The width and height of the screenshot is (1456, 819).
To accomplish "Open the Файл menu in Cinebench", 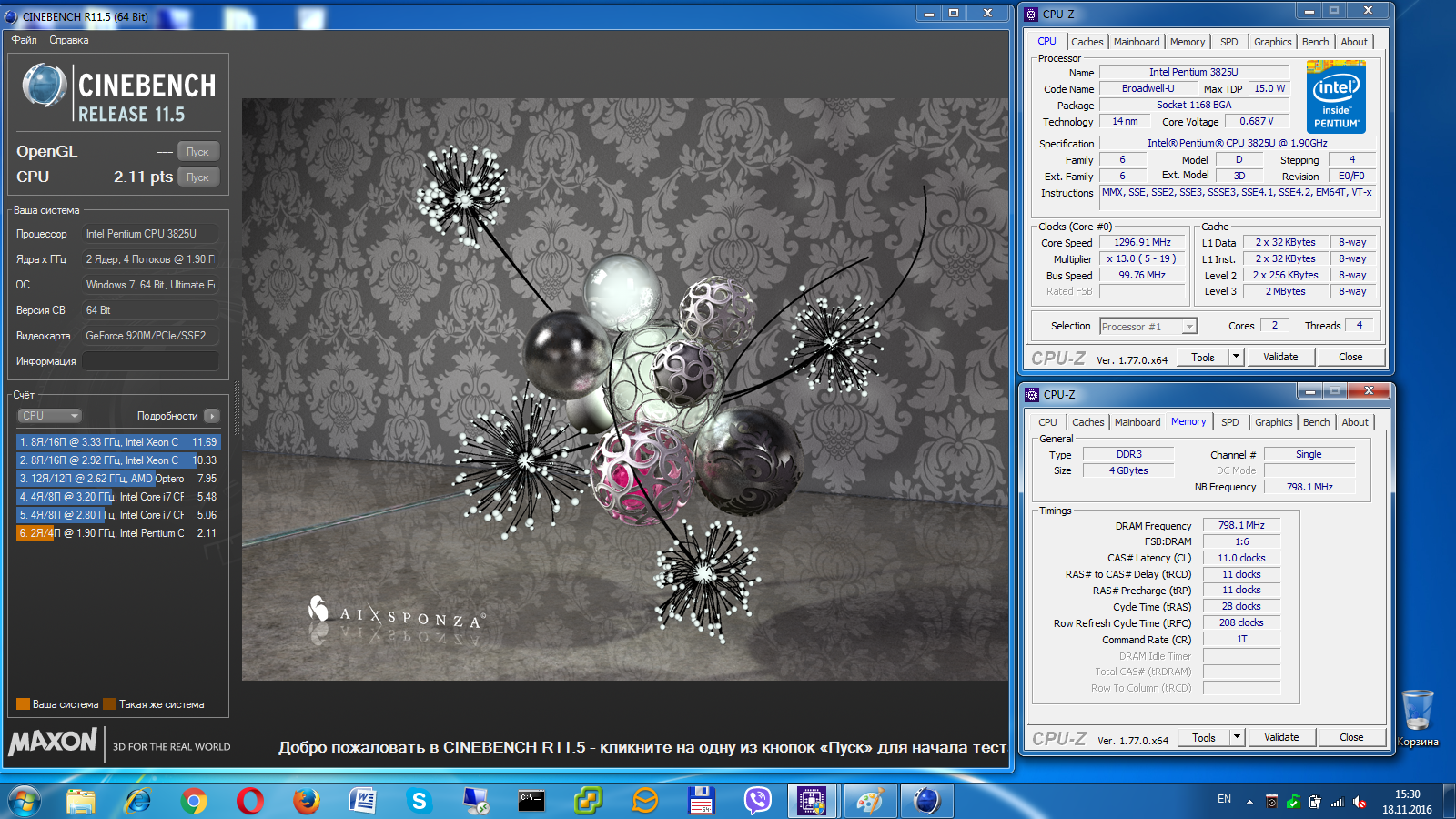I will coord(25,40).
